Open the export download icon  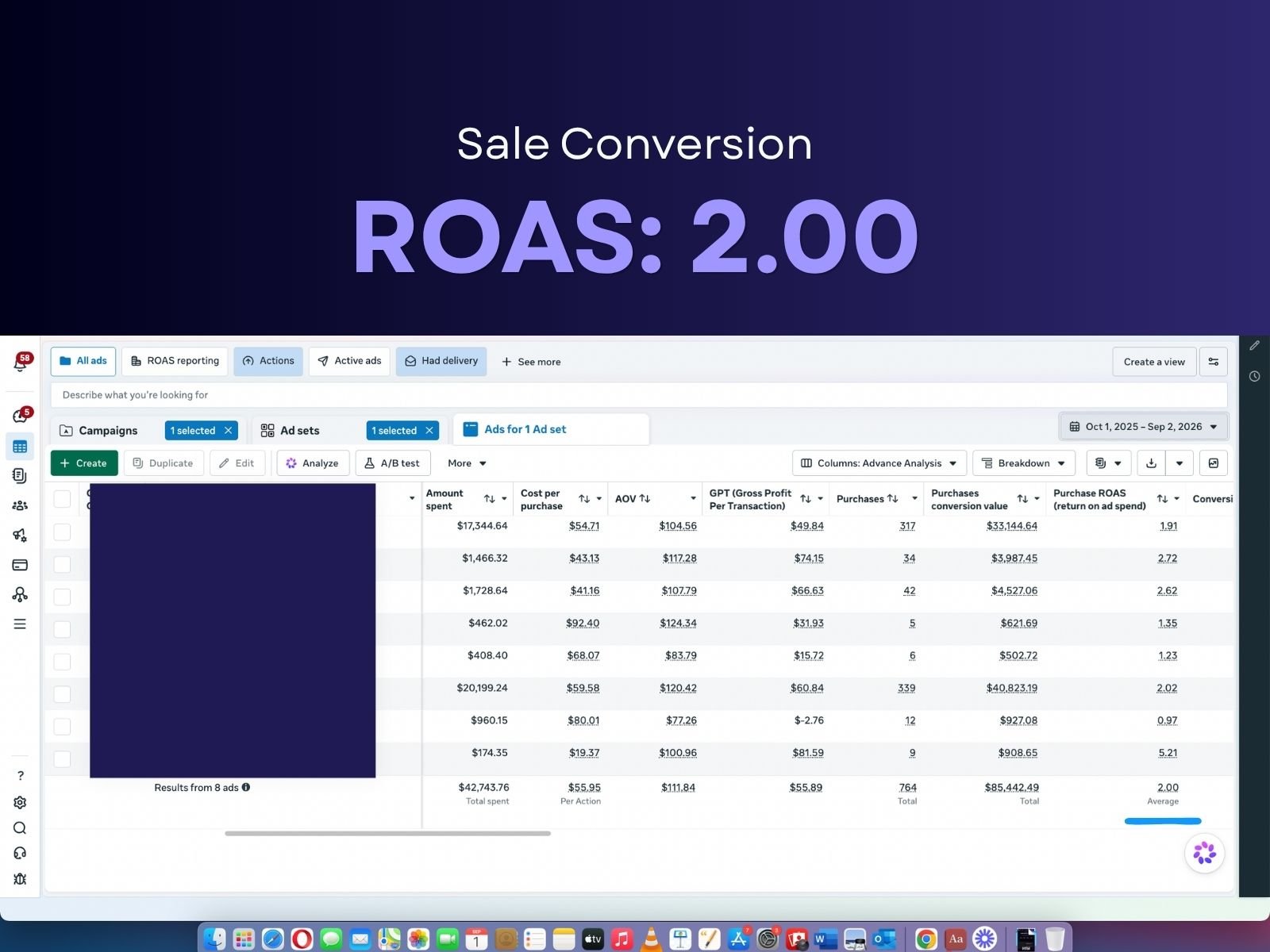(x=1151, y=463)
